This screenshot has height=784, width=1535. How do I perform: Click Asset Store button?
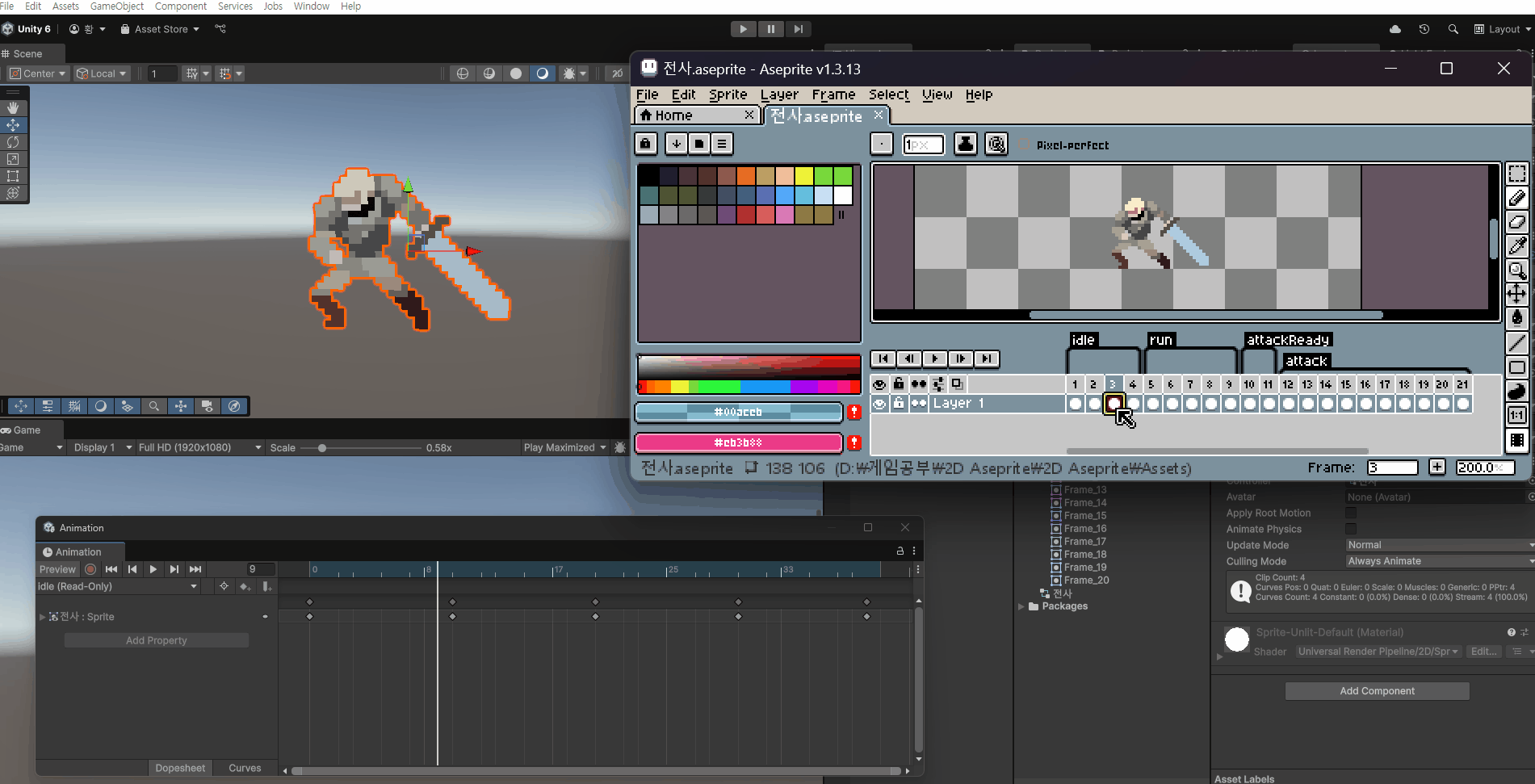(160, 29)
